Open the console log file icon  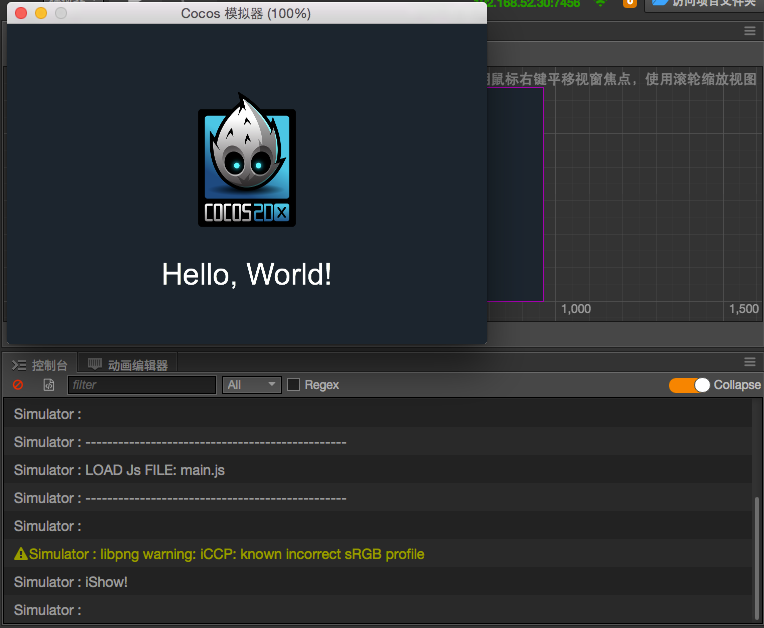pos(49,385)
